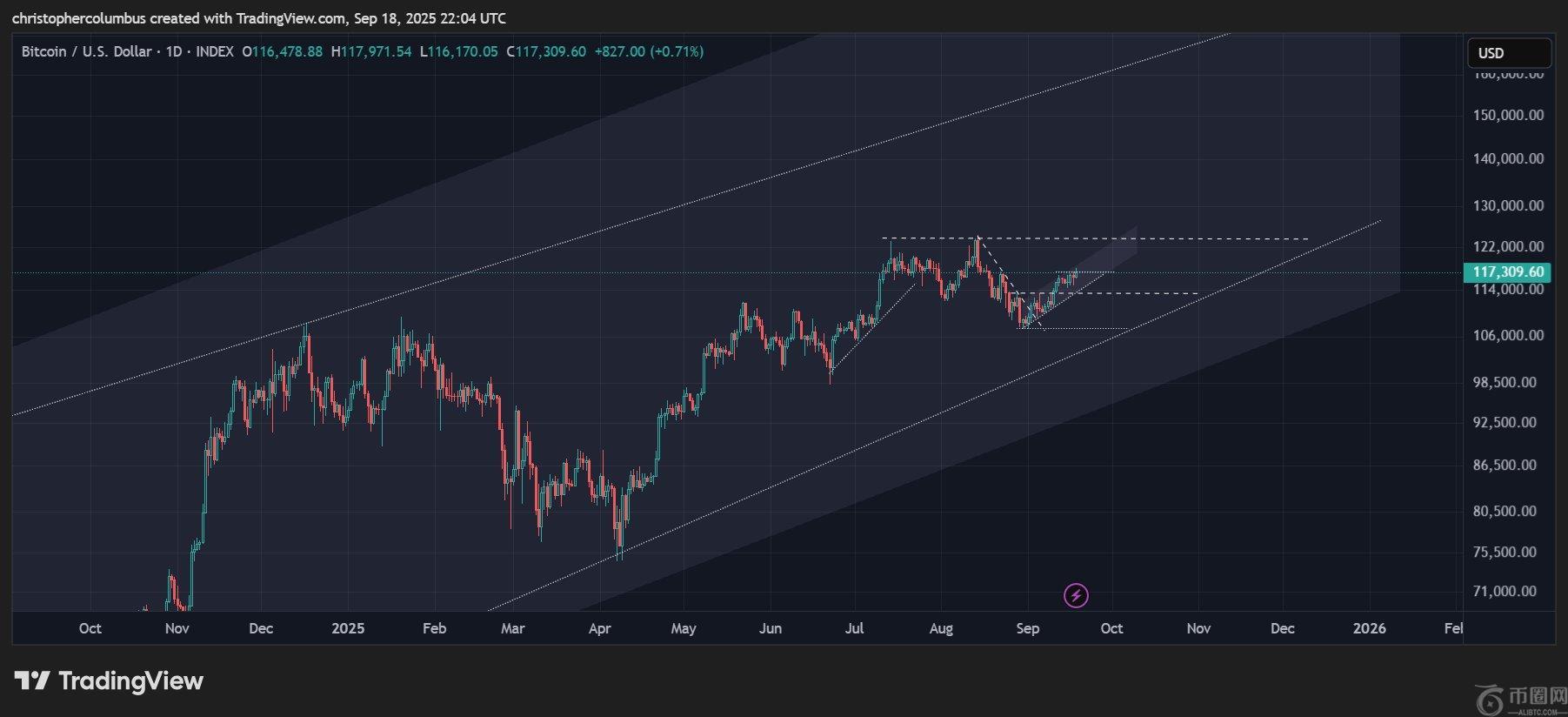The width and height of the screenshot is (1568, 717).
Task: Click the closing price value C117,309.60
Action: pyautogui.click(x=546, y=51)
